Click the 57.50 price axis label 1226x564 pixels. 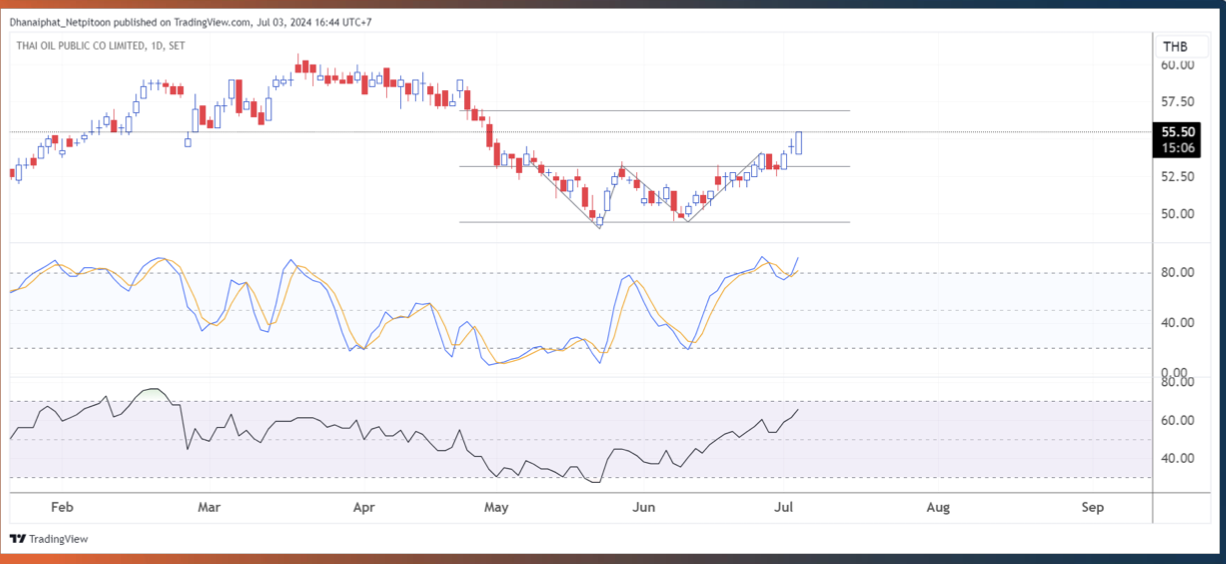coord(1177,102)
